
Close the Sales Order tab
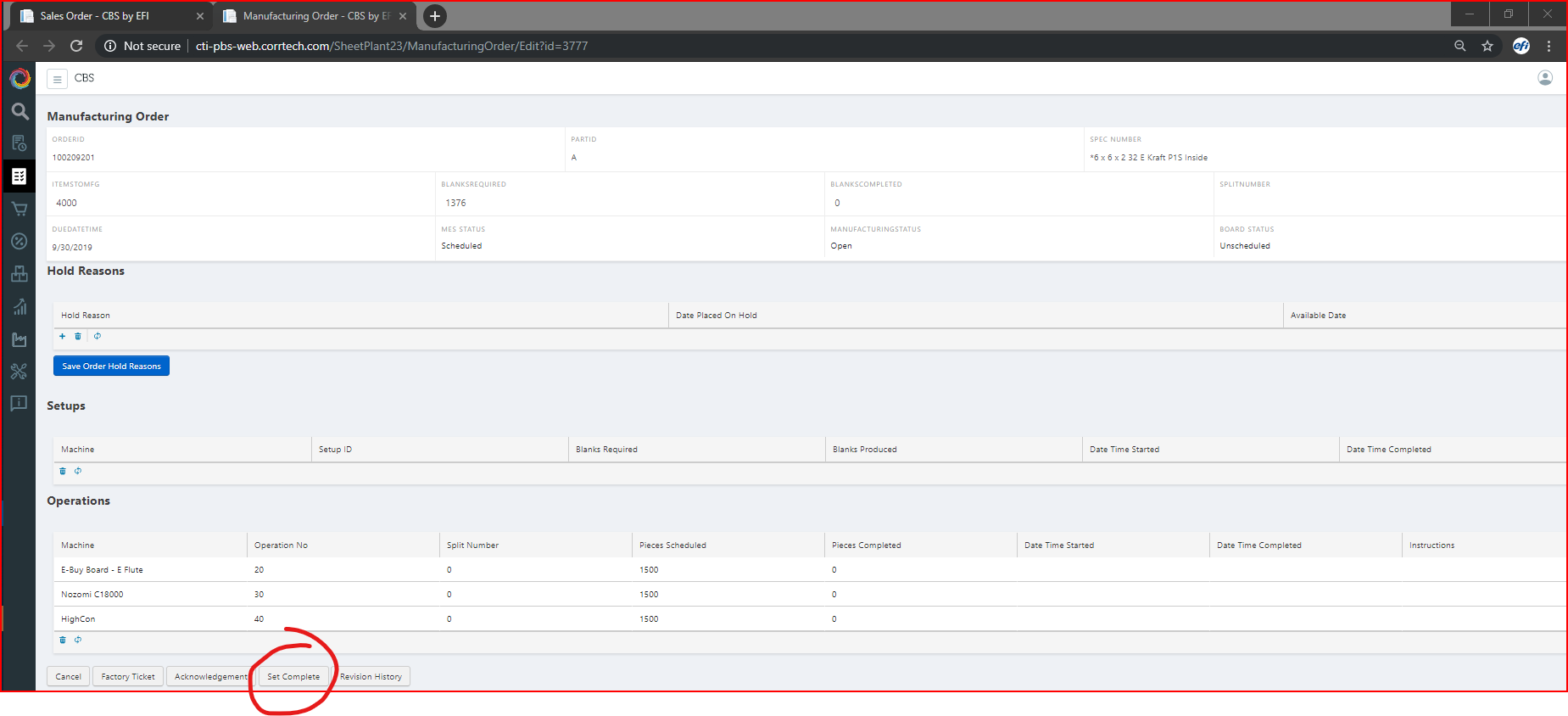pos(200,16)
